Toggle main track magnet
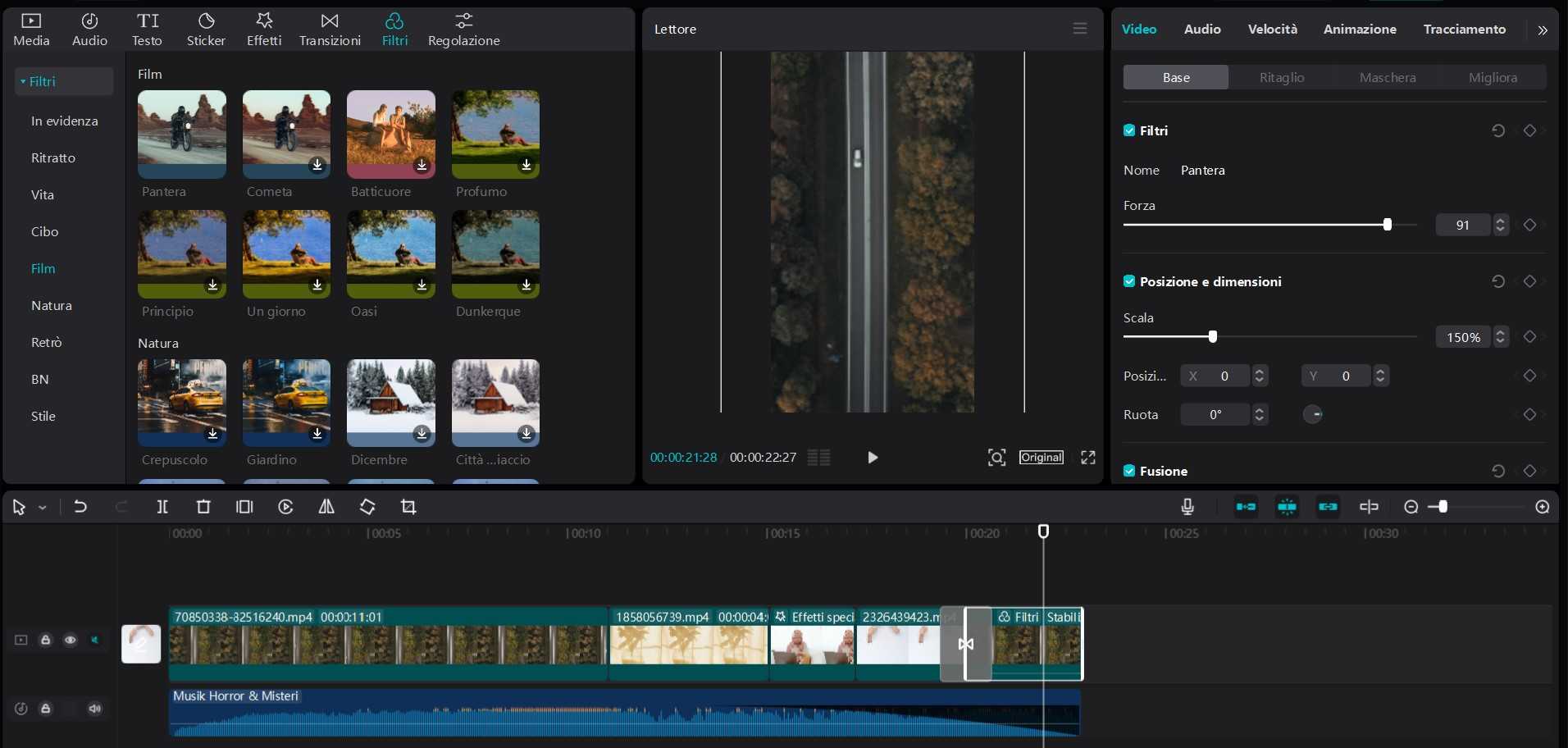The width and height of the screenshot is (1568, 748). pos(1246,507)
